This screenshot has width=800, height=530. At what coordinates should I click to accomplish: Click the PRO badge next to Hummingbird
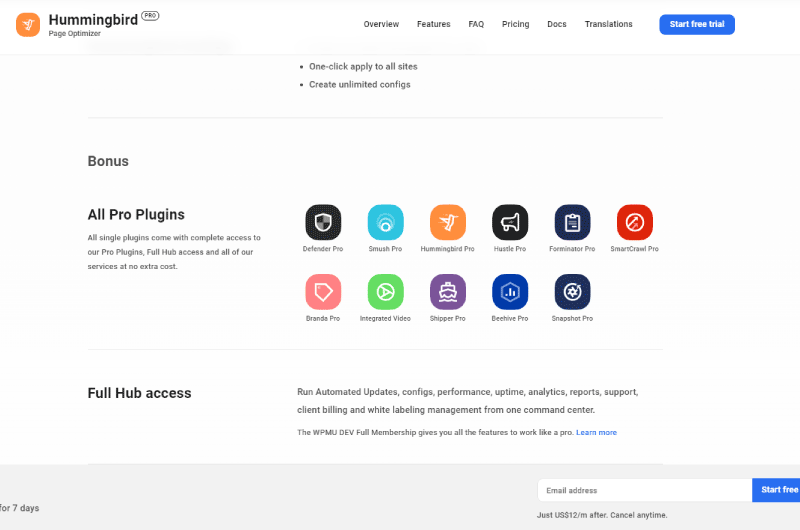pyautogui.click(x=150, y=16)
